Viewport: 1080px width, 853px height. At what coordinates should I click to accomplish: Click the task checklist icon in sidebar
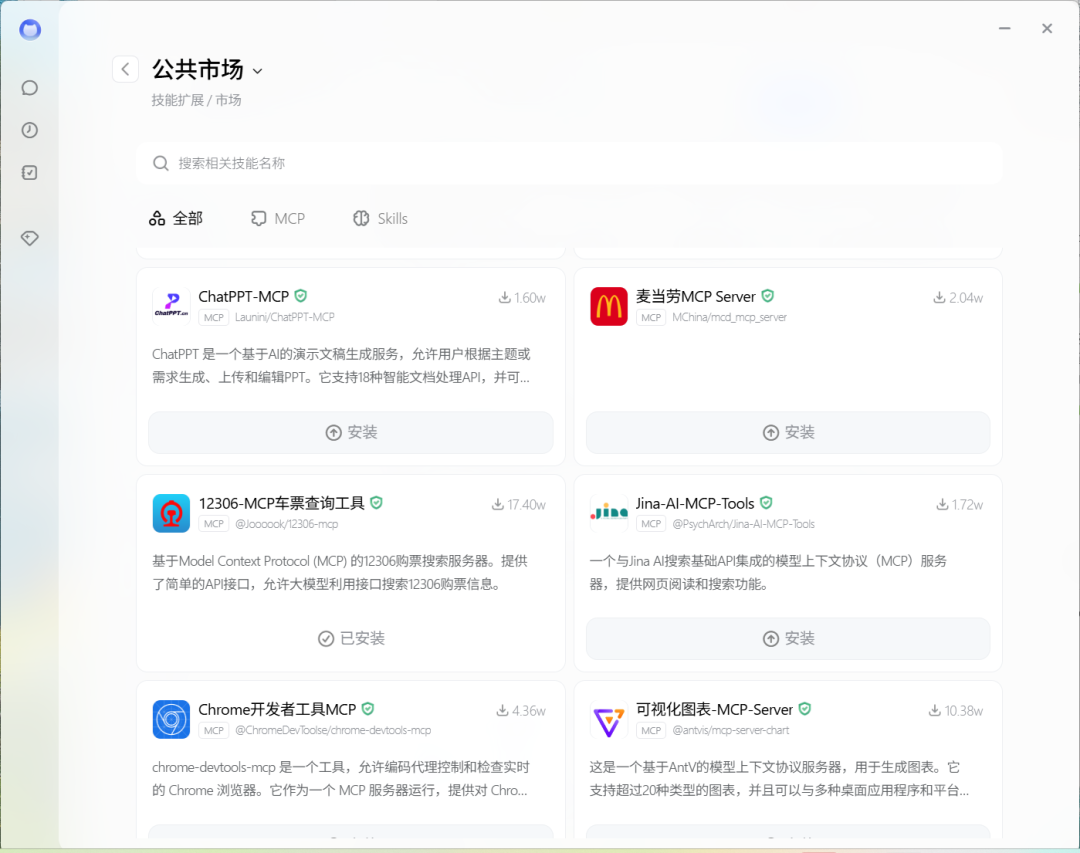point(30,173)
